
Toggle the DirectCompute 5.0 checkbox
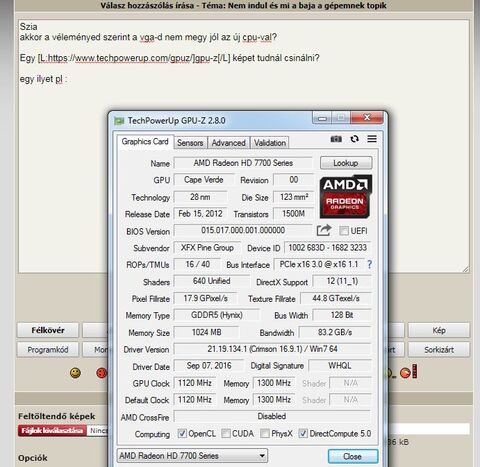click(x=303, y=433)
